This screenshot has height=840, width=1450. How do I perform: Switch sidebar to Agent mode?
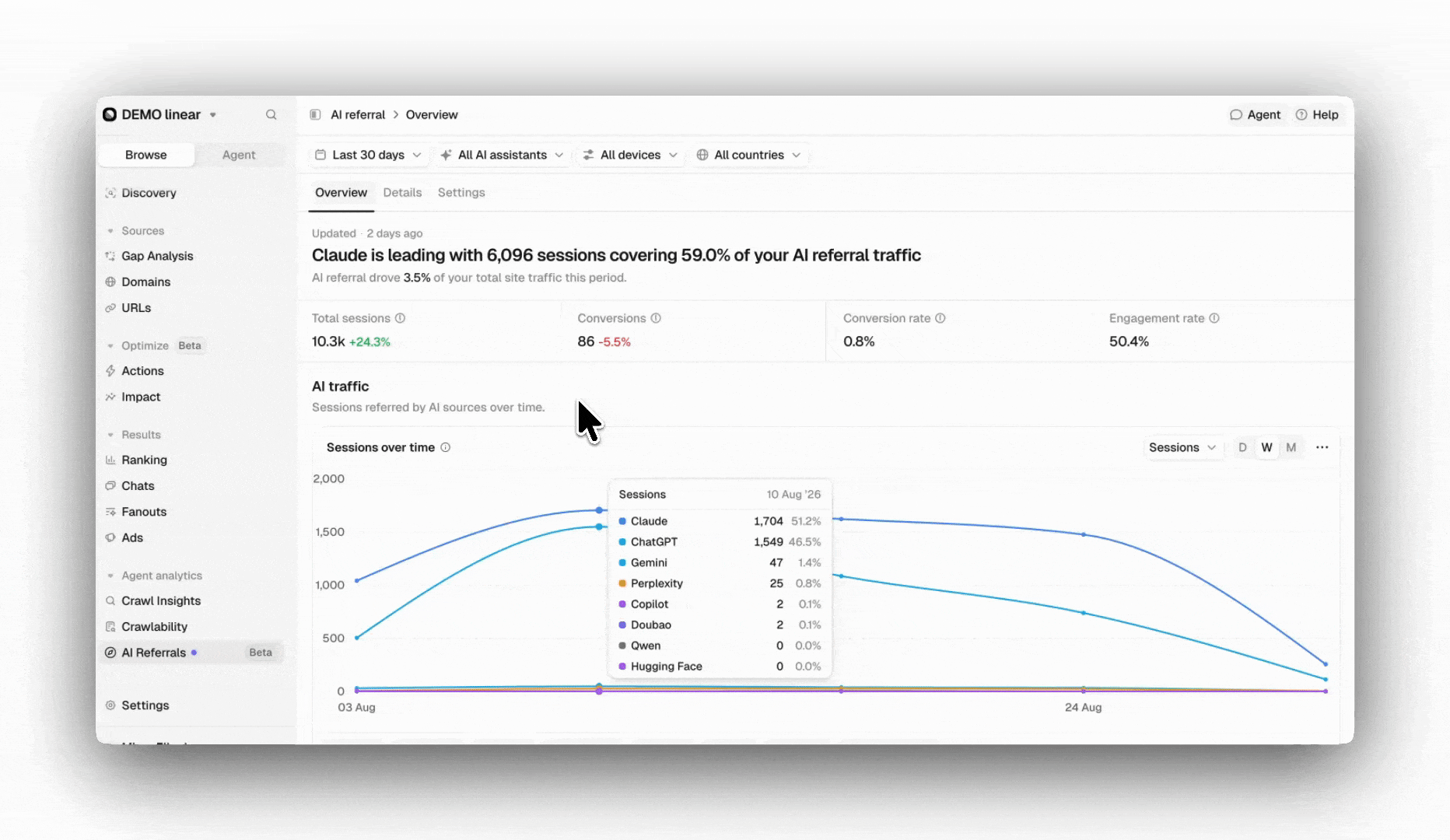239,155
